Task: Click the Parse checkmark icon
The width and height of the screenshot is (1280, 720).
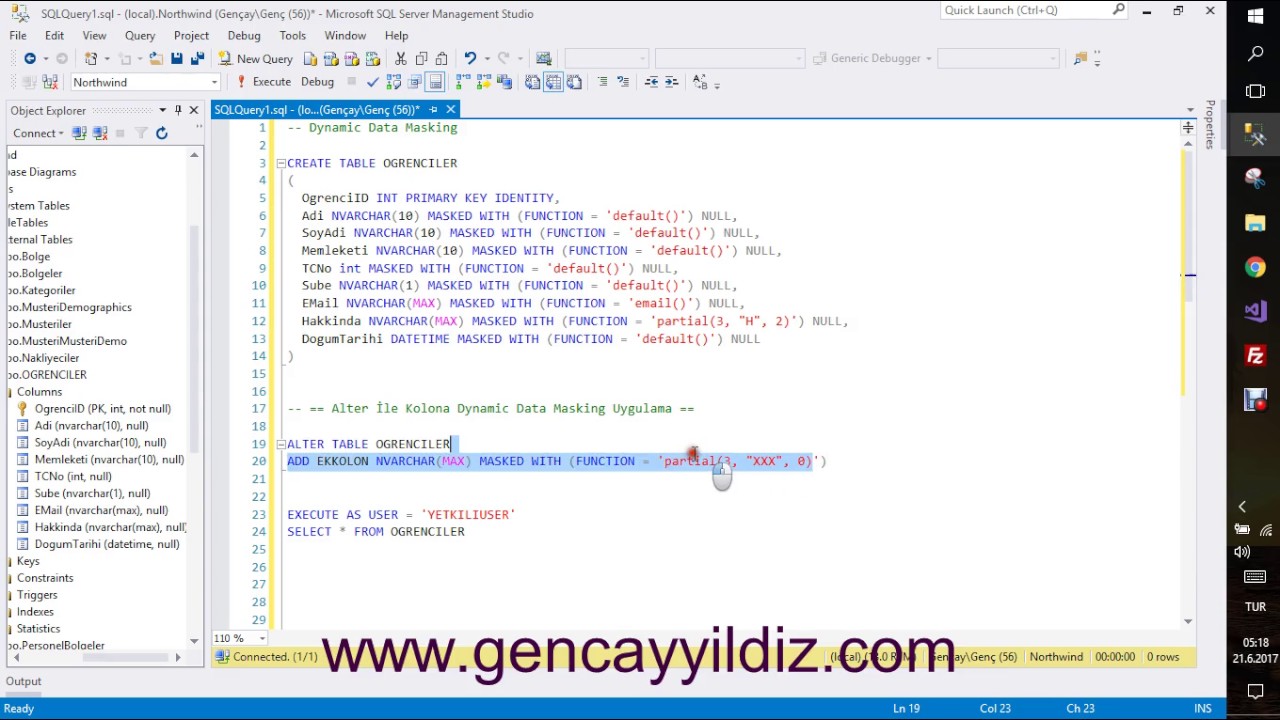Action: (373, 82)
